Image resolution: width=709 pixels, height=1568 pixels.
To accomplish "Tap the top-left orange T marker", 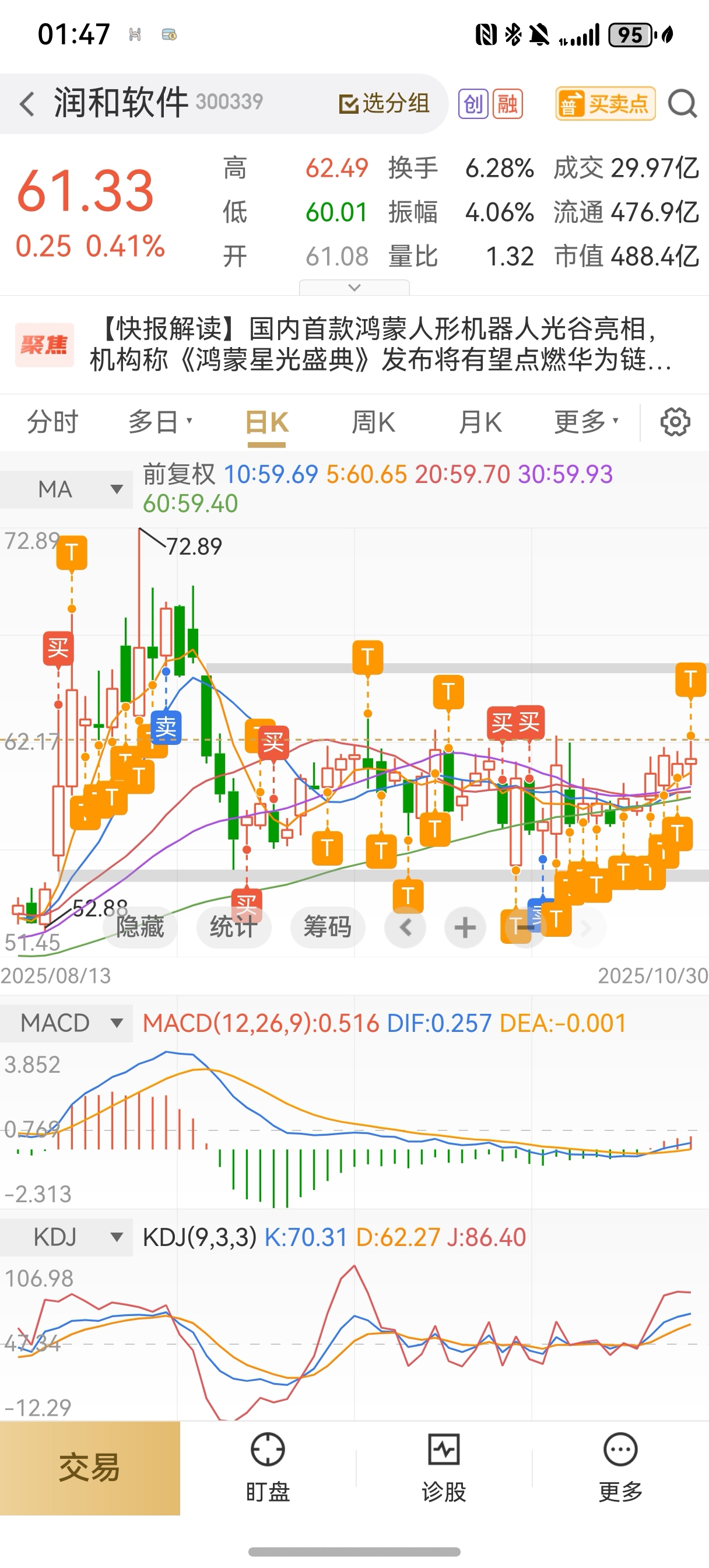I will [x=72, y=552].
